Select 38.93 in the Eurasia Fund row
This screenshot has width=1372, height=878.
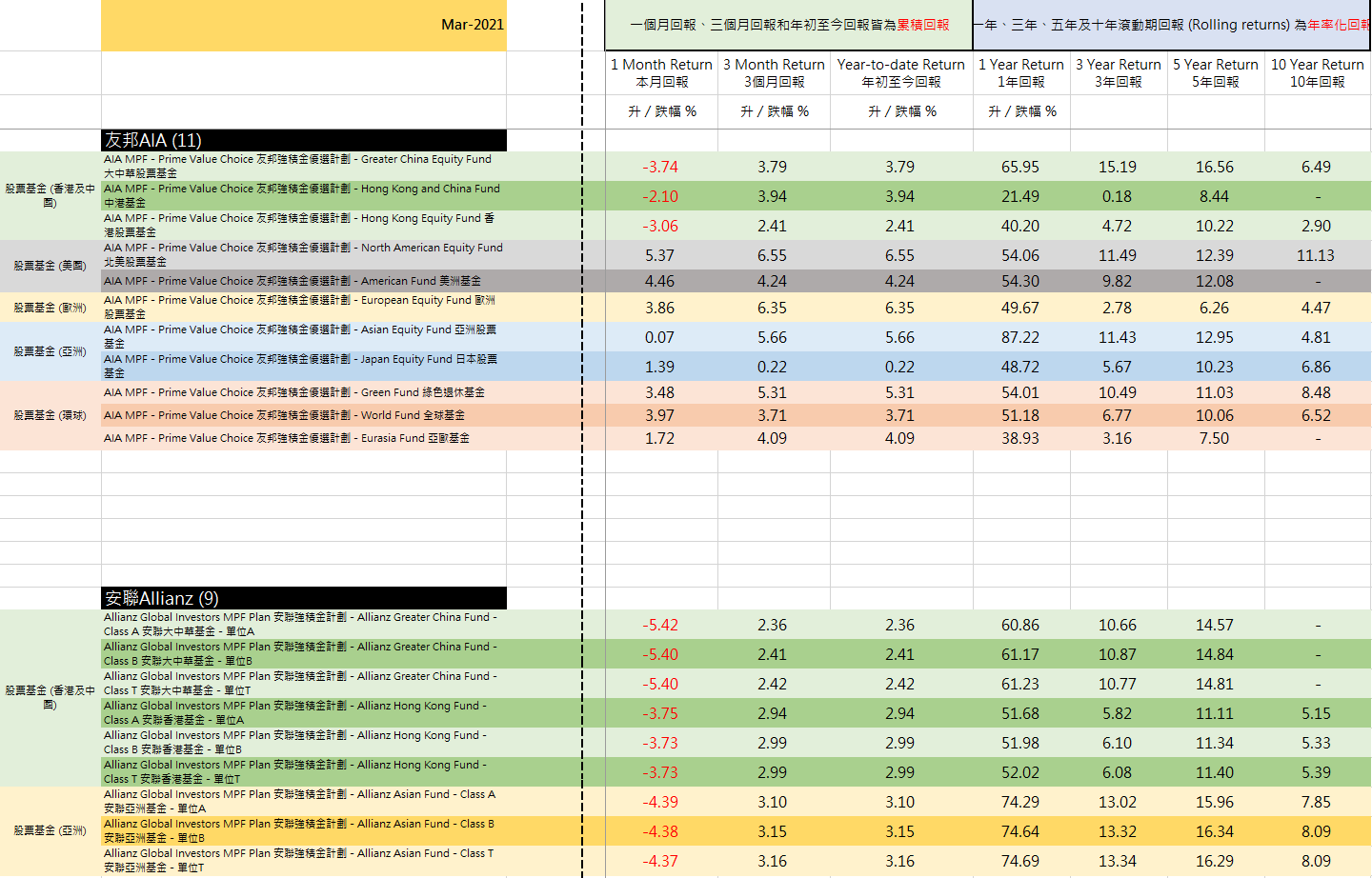point(1020,438)
